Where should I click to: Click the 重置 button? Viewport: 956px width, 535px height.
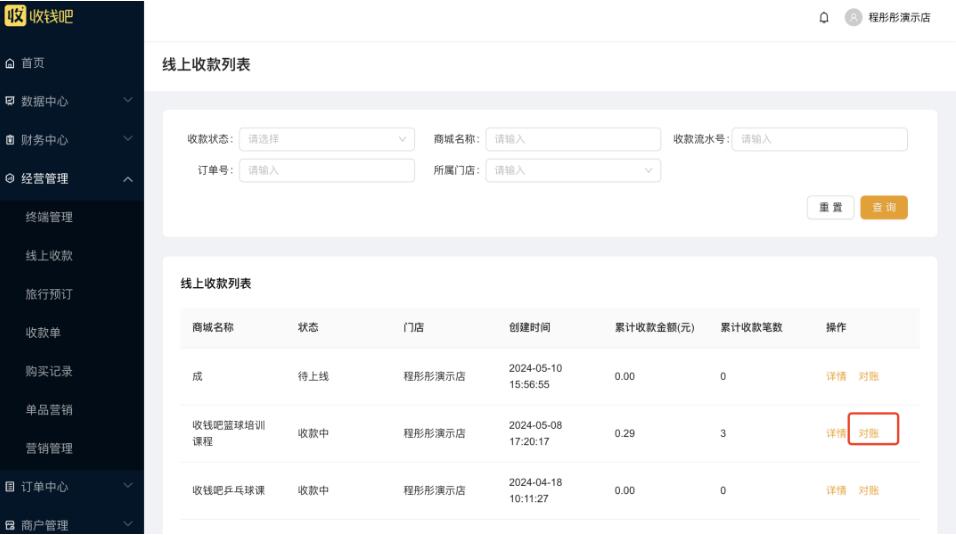830,207
